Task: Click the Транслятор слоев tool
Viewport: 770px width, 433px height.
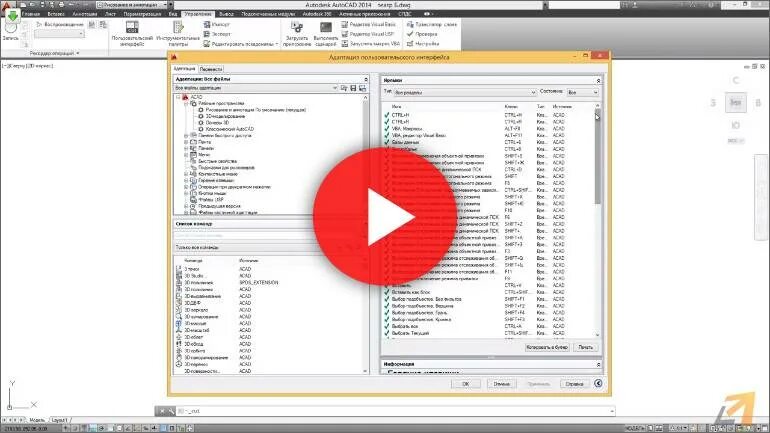Action: [432, 24]
